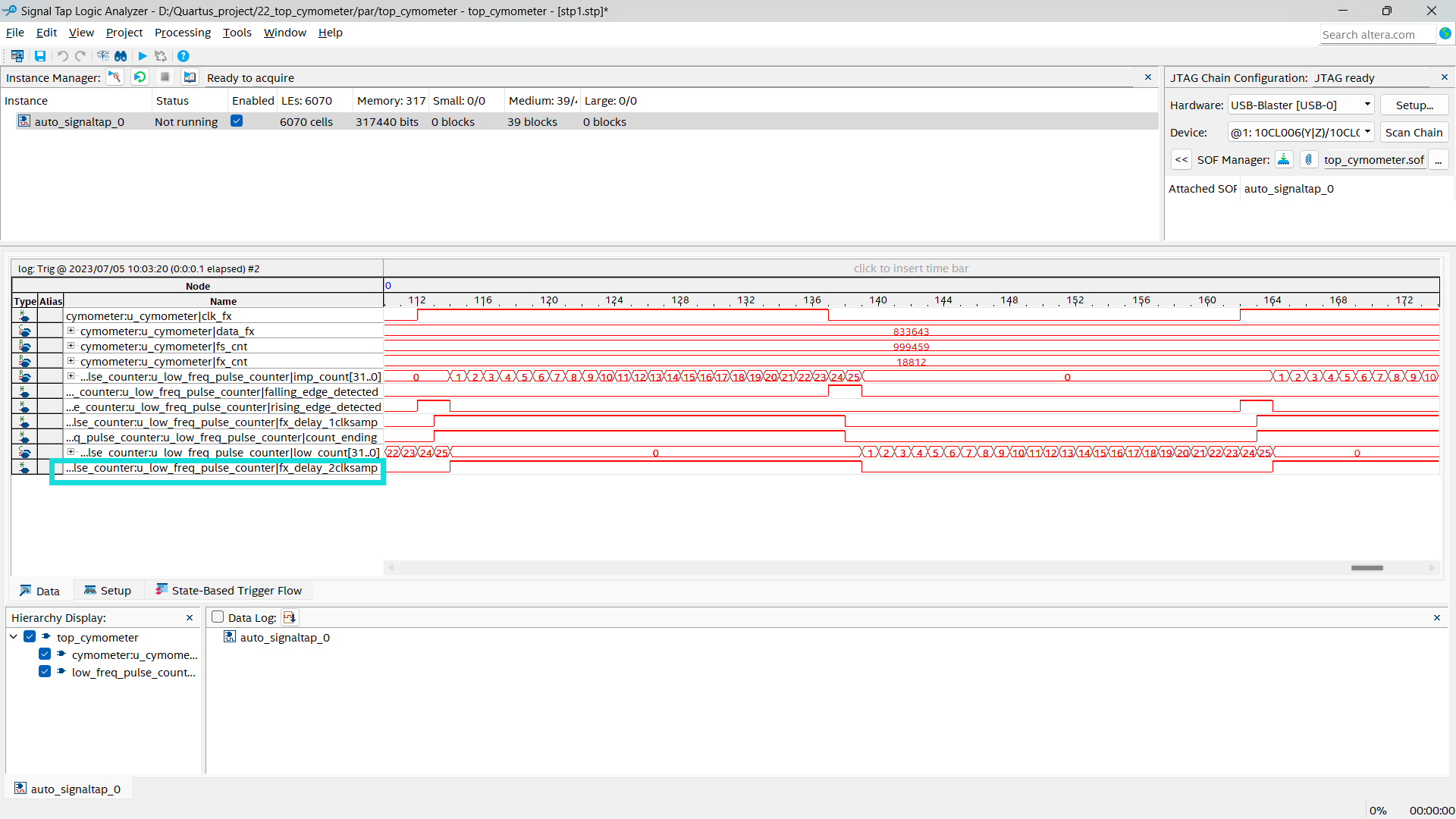Click the Data Log save icon

click(289, 617)
